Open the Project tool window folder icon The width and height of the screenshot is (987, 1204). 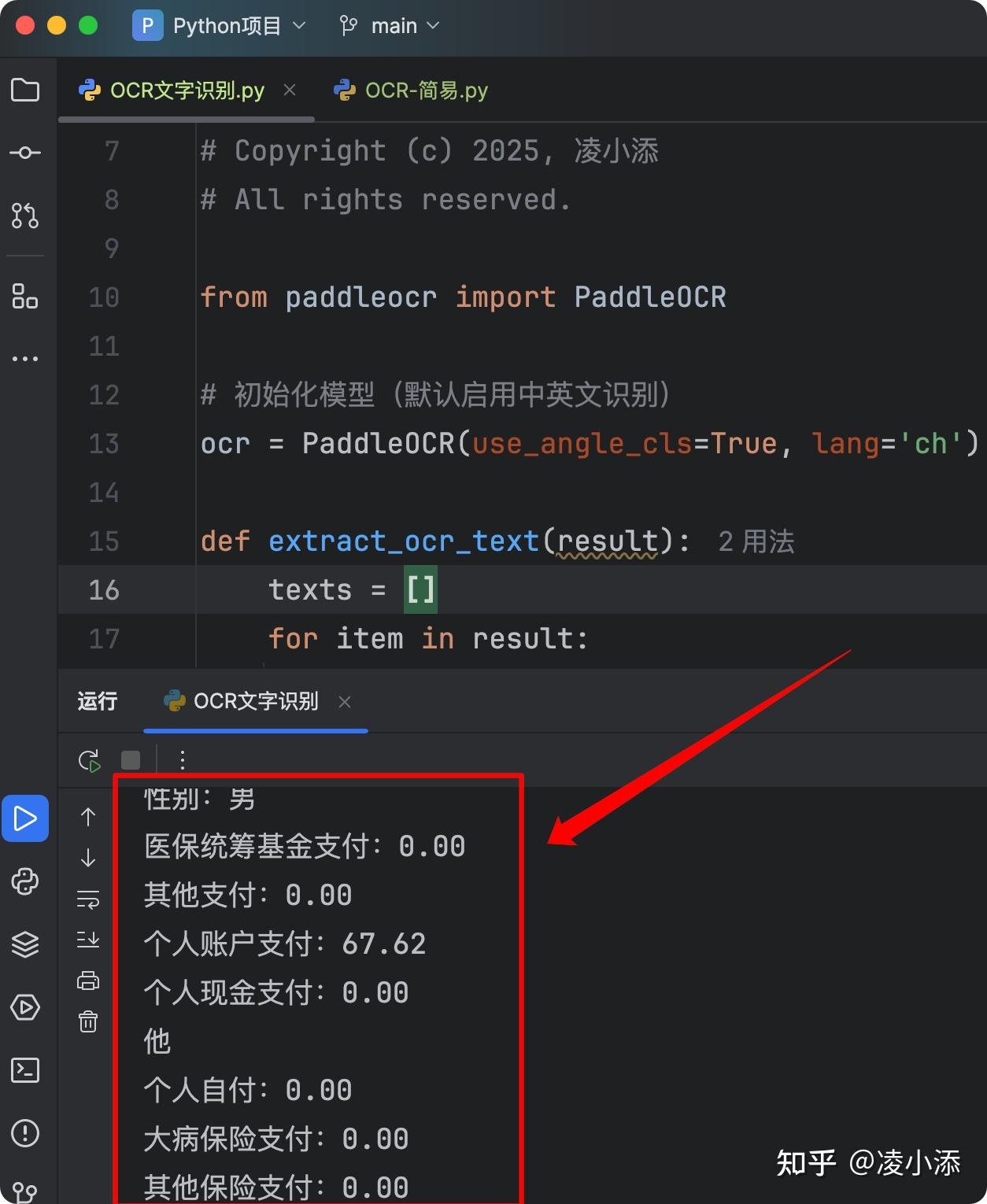coord(26,90)
